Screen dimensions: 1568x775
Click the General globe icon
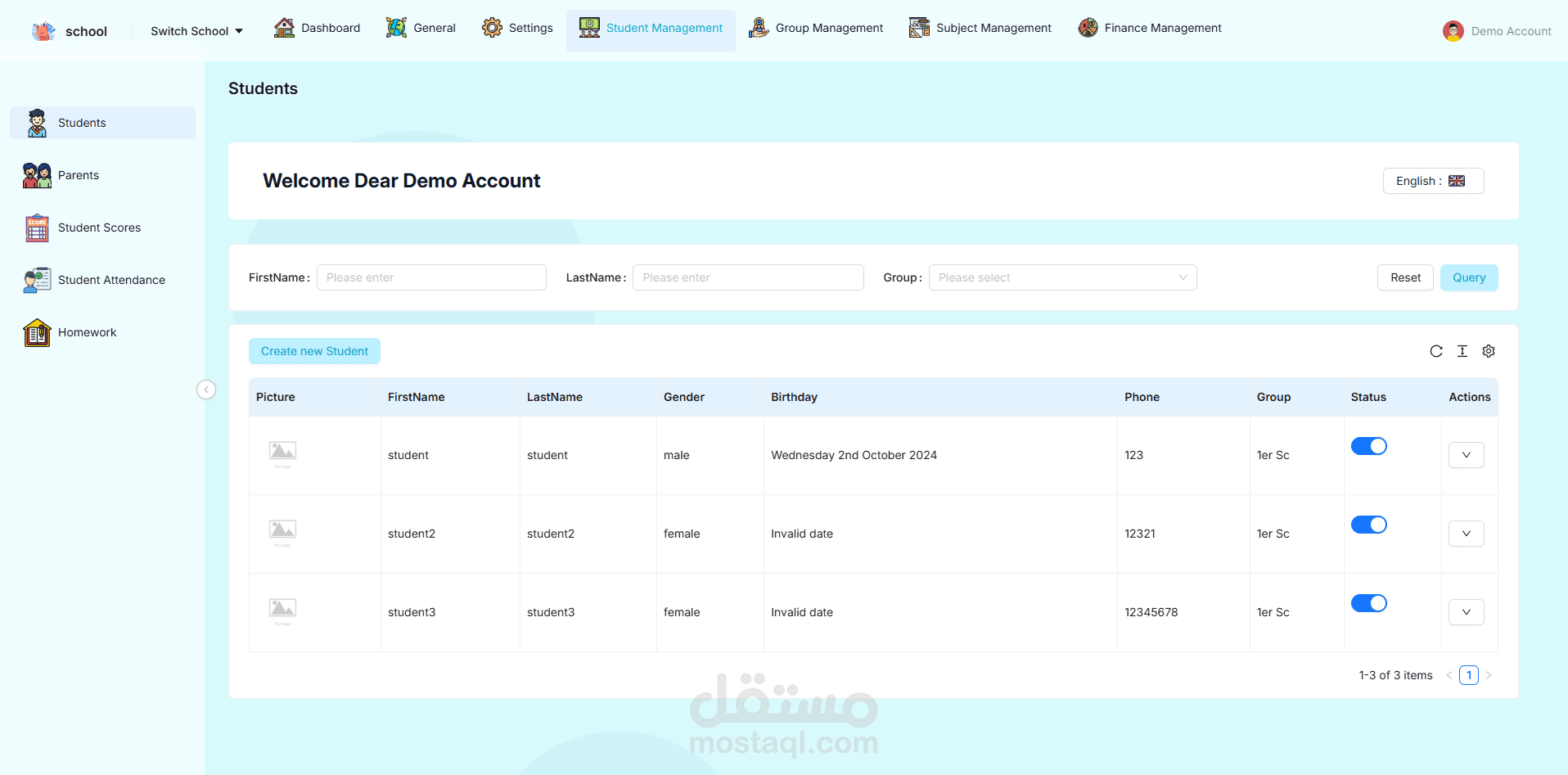396,28
